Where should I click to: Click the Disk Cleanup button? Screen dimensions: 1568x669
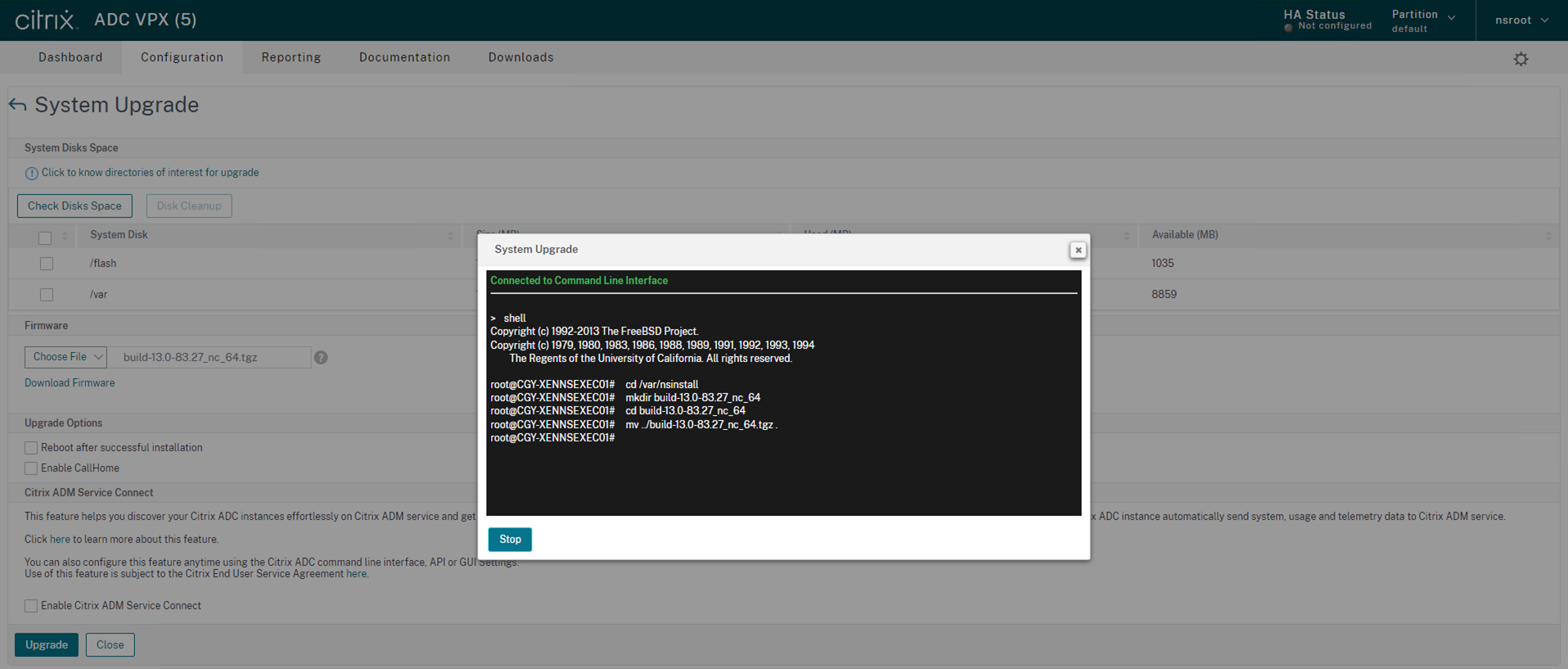click(x=189, y=206)
